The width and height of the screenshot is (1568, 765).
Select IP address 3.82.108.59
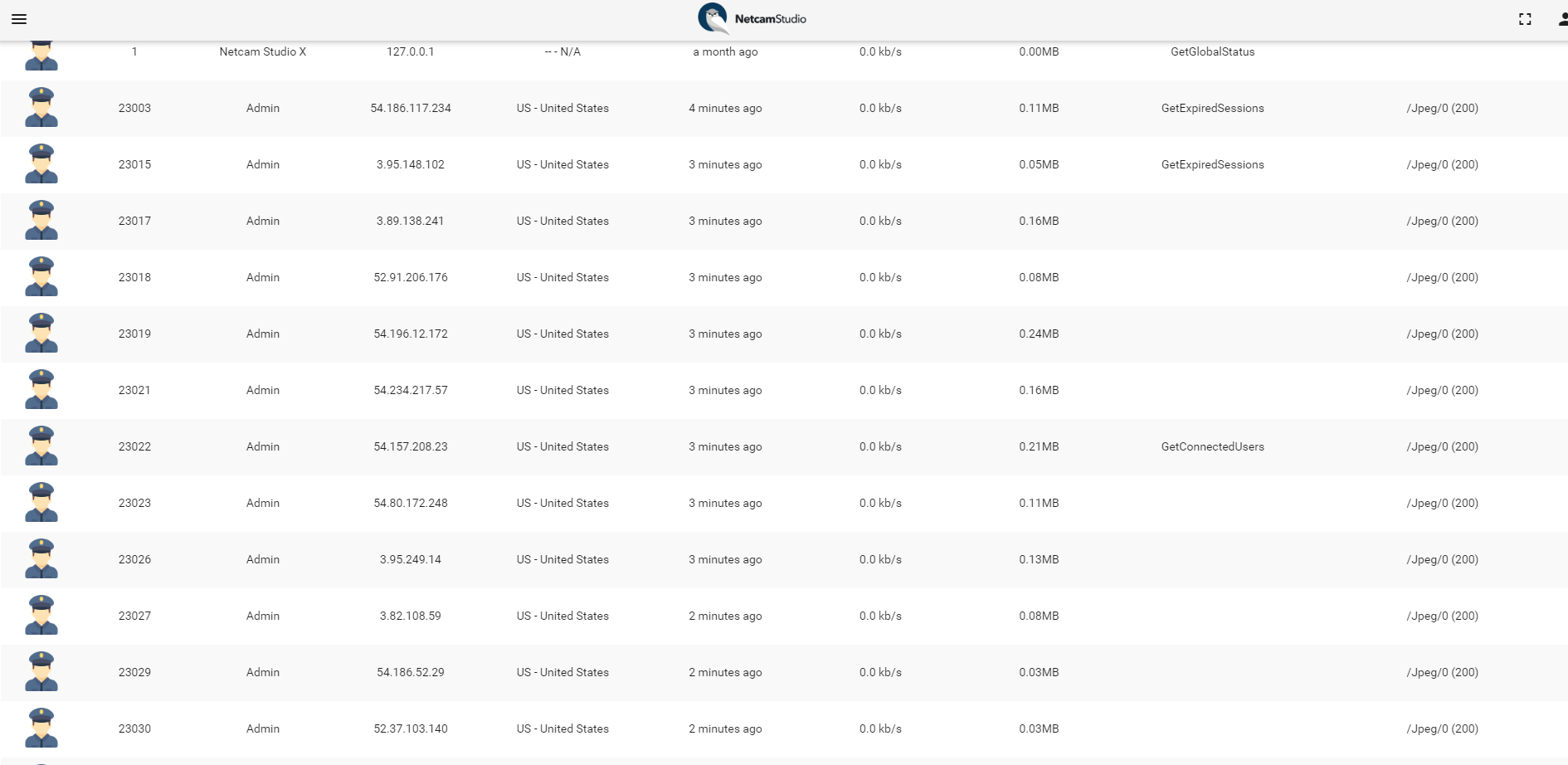click(411, 616)
